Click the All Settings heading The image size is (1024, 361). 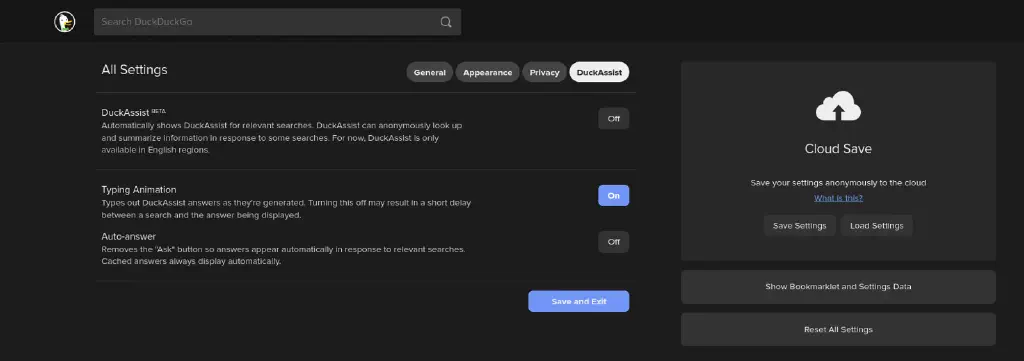135,70
